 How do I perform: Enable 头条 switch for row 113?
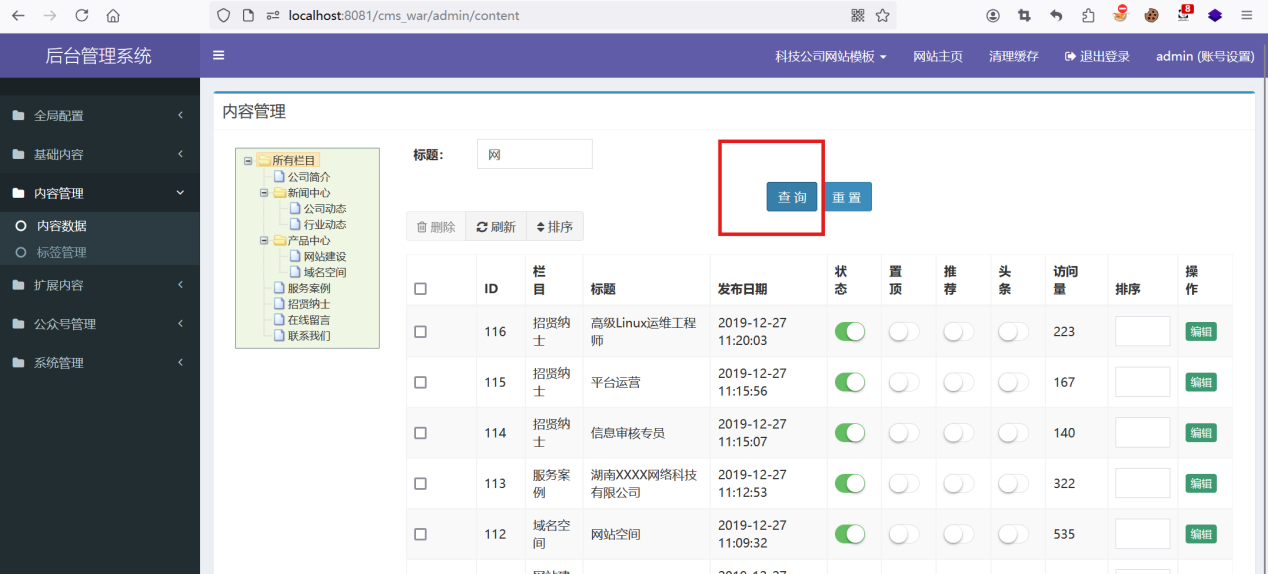pyautogui.click(x=1013, y=483)
